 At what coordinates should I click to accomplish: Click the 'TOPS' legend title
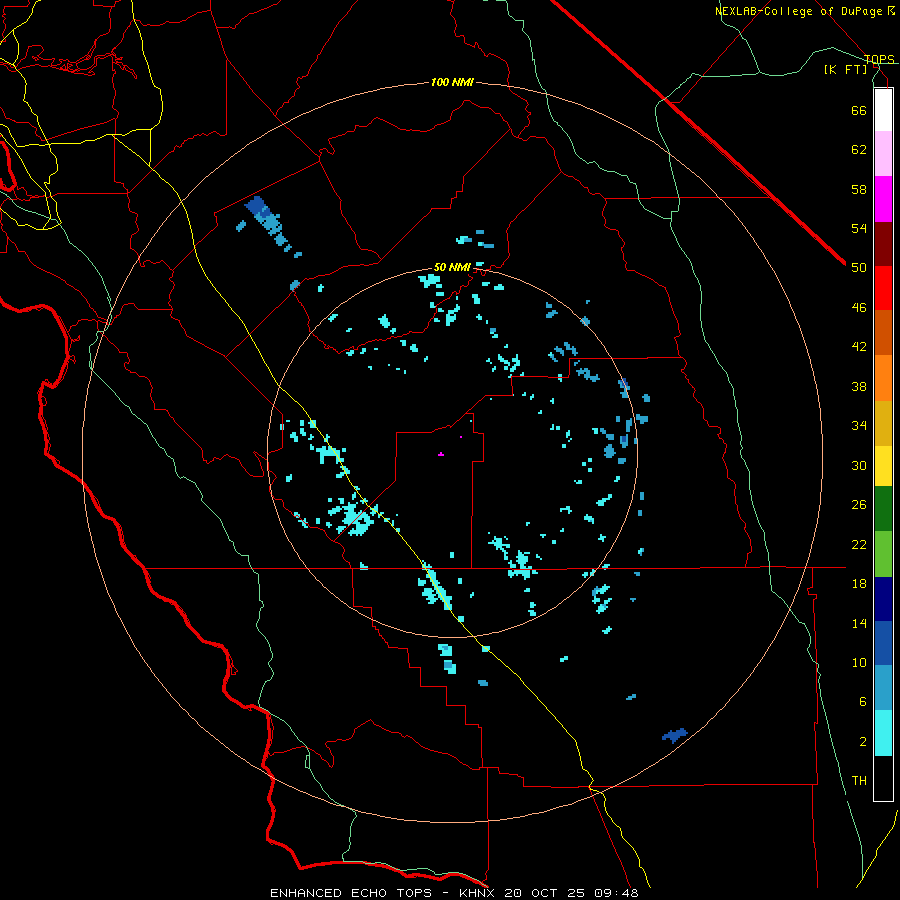click(x=879, y=59)
